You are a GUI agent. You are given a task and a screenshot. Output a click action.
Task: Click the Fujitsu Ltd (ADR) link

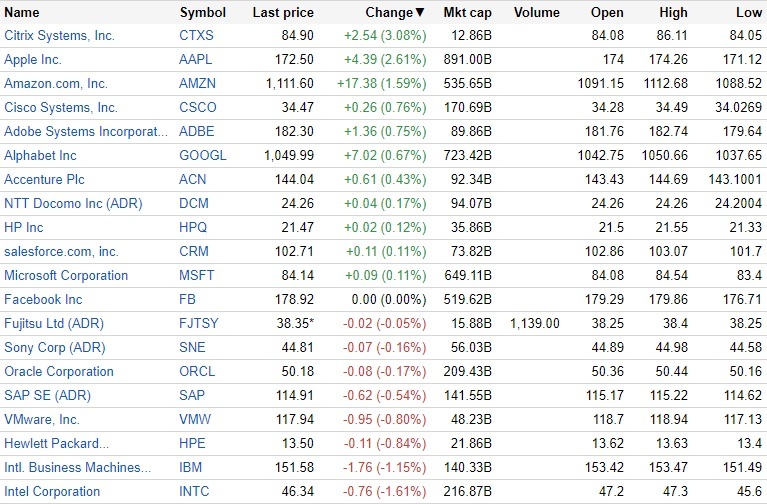[x=54, y=324]
